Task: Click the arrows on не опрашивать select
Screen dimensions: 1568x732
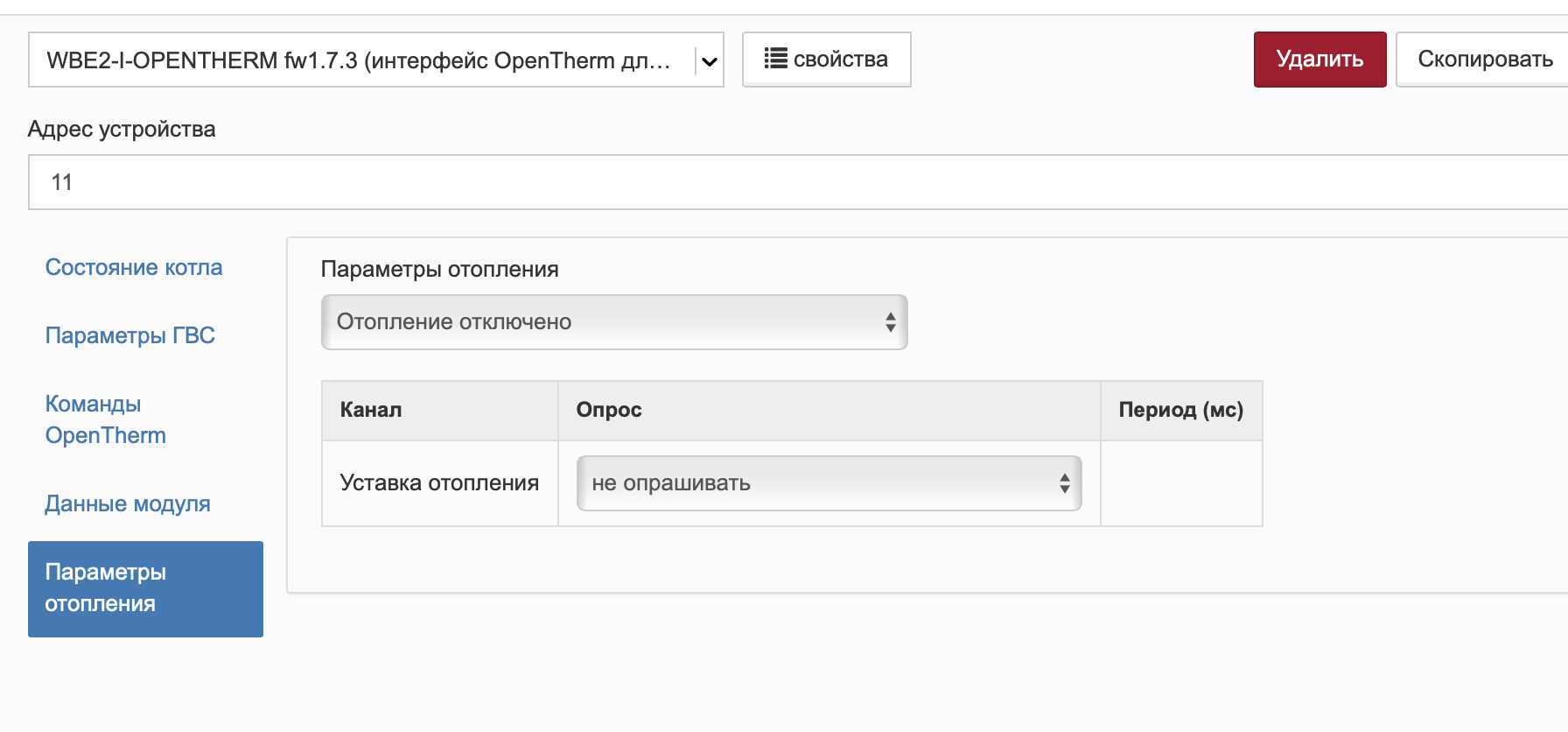Action: tap(1064, 483)
